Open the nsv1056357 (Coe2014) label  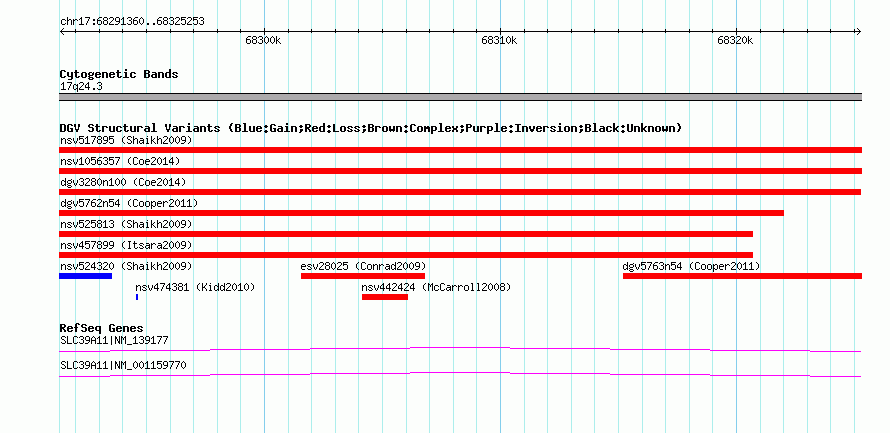coord(120,161)
